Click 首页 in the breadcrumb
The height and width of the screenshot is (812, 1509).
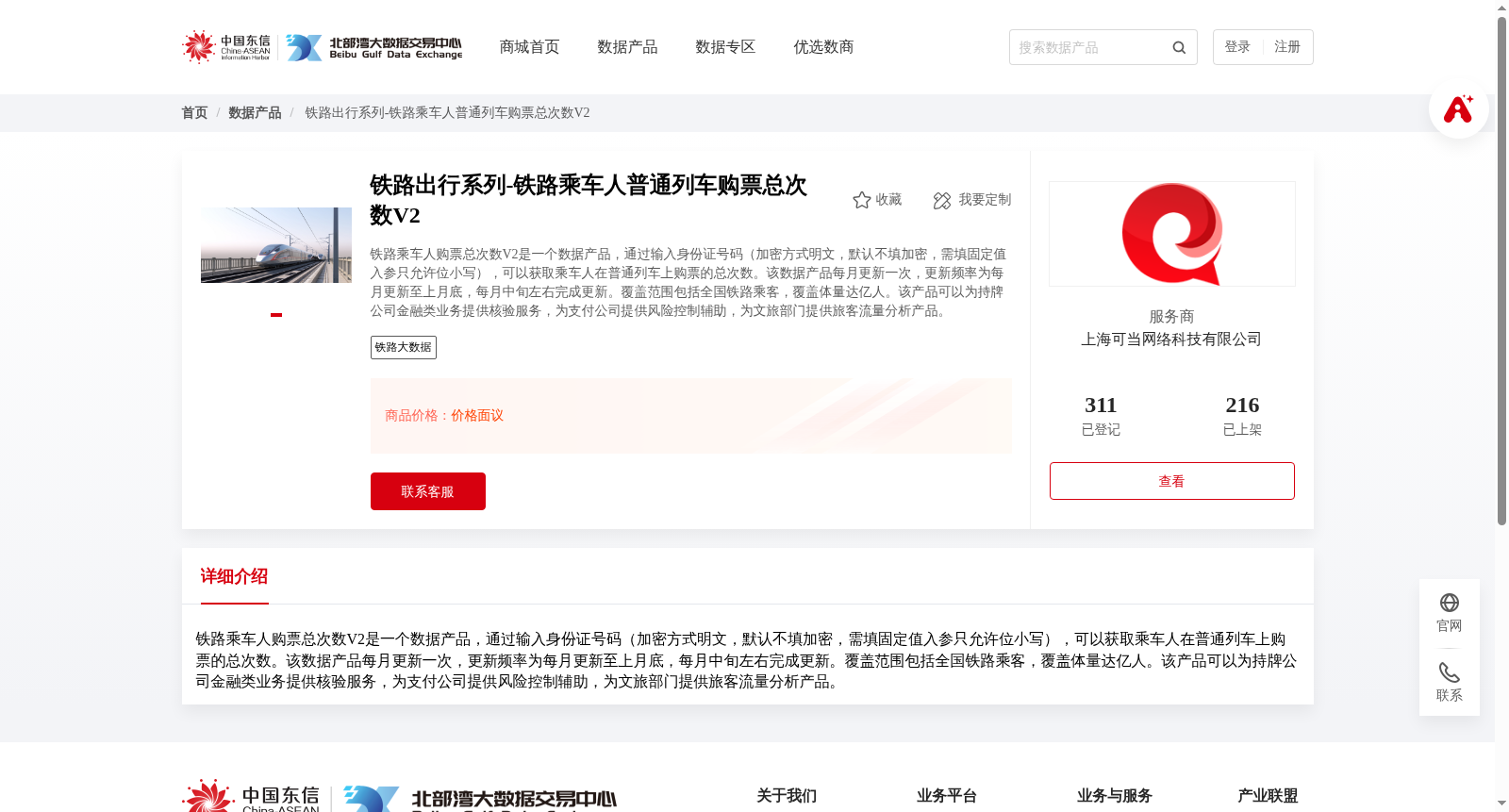click(194, 112)
